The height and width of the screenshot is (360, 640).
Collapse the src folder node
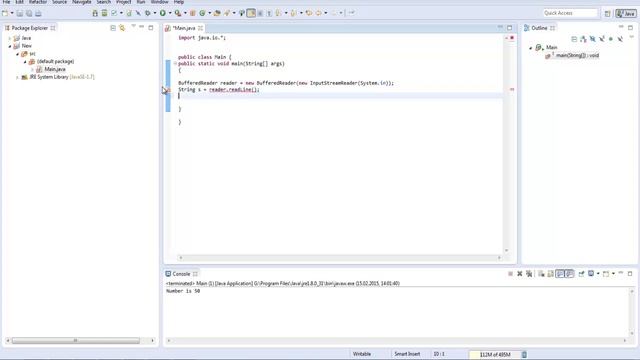[x=18, y=53]
